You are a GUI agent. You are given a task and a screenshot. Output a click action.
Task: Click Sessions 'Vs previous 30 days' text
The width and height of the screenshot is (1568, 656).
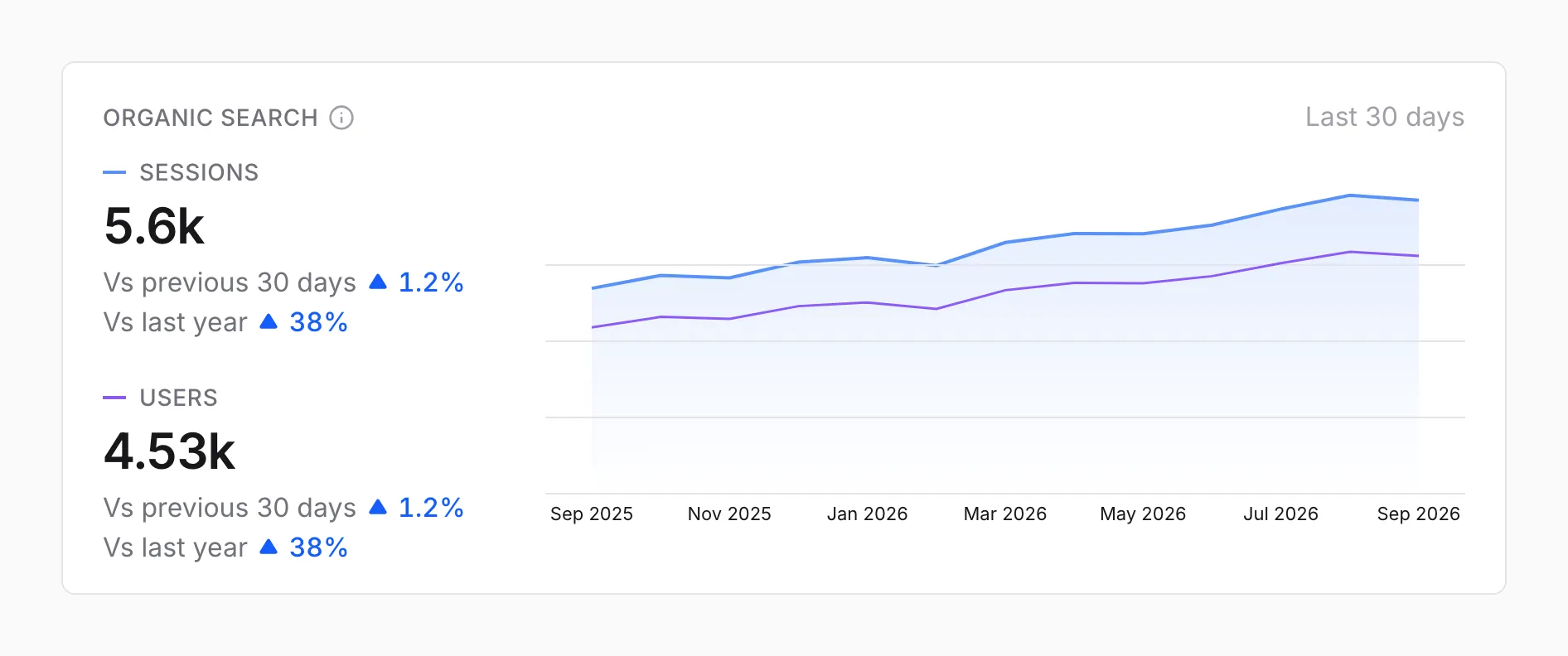[x=230, y=282]
